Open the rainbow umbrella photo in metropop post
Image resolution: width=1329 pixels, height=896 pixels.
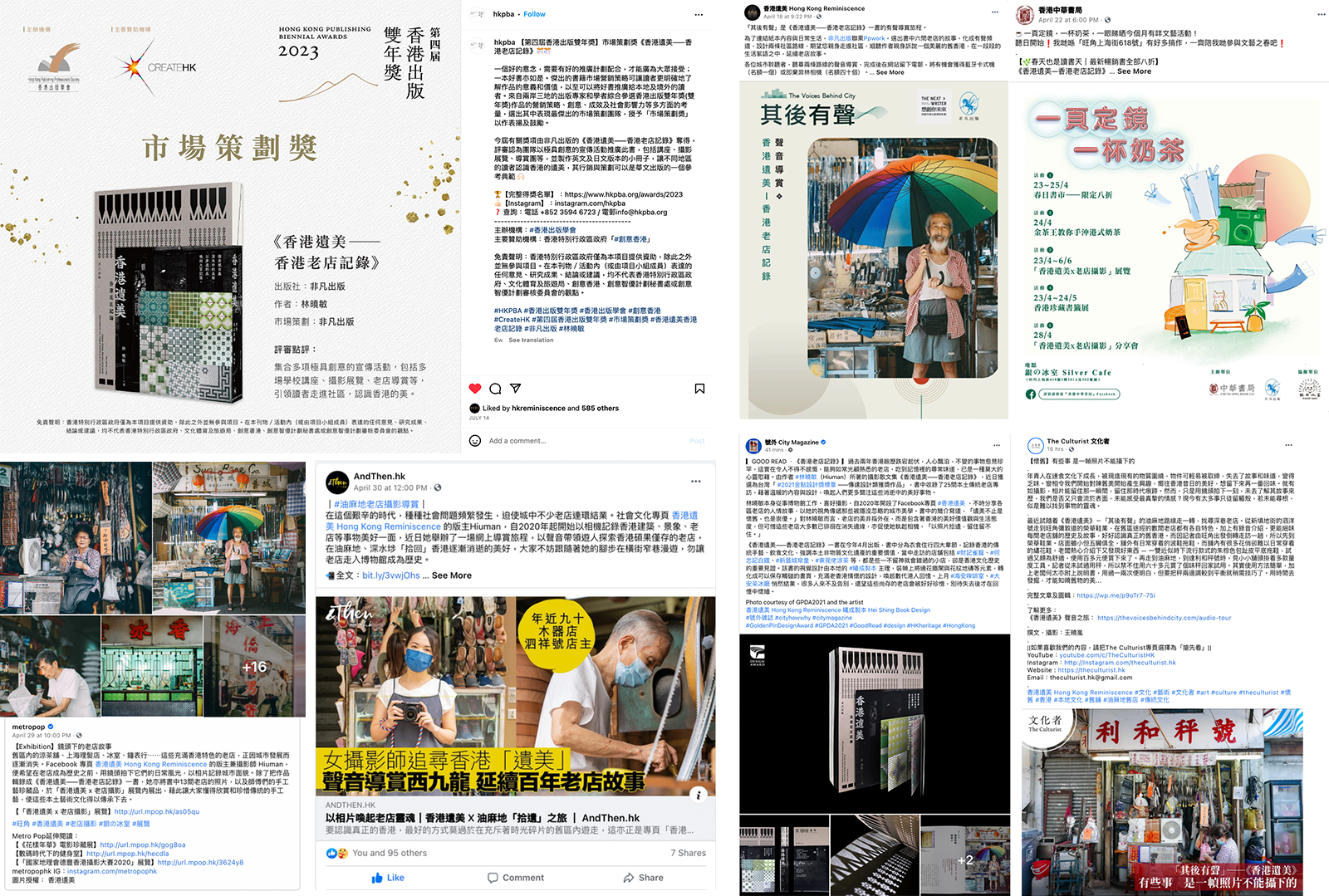coord(229,539)
